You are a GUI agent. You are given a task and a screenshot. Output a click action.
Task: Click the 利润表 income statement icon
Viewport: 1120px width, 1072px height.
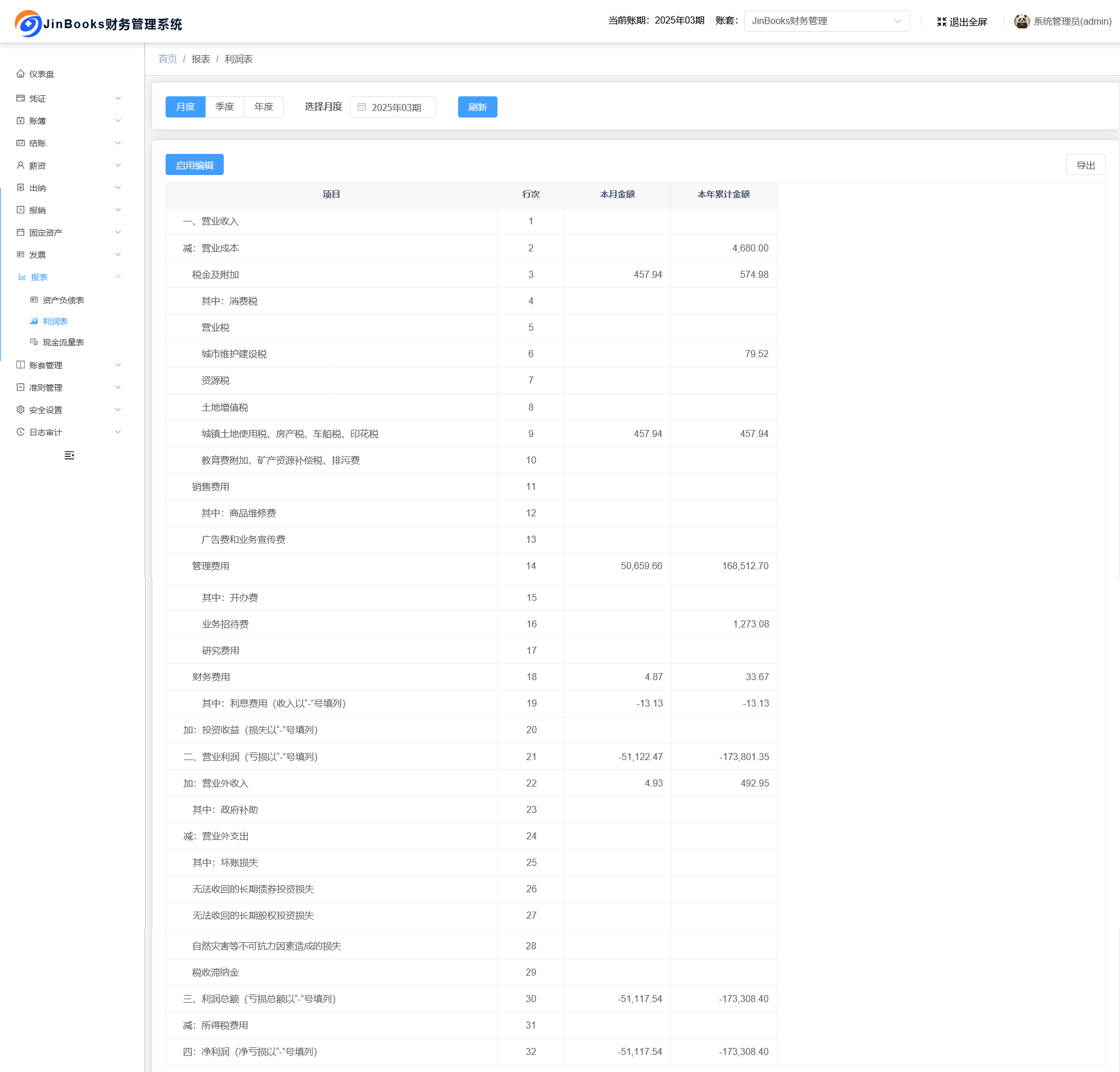click(34, 321)
